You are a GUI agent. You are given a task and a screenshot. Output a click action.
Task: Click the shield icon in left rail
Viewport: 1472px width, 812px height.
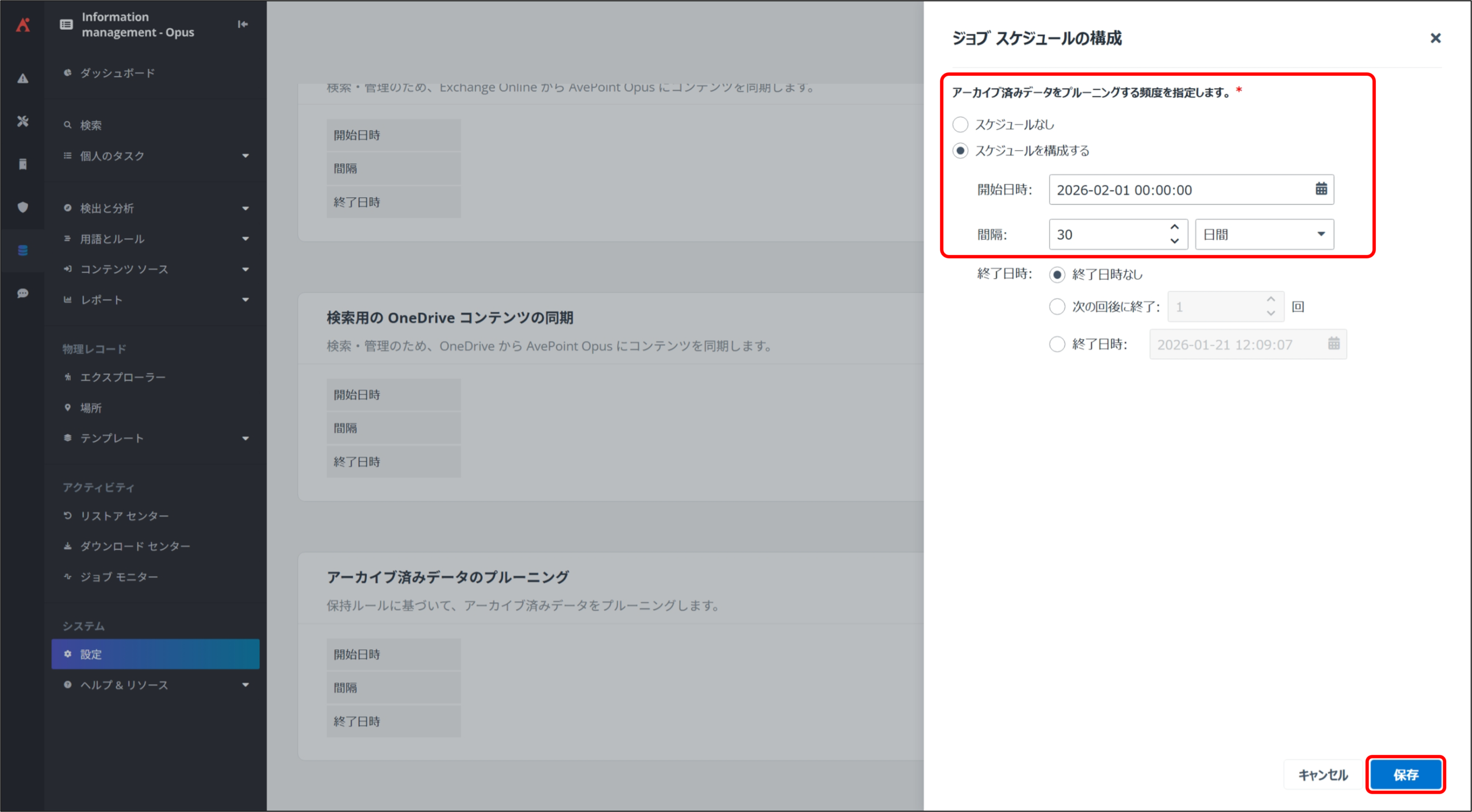(x=23, y=207)
